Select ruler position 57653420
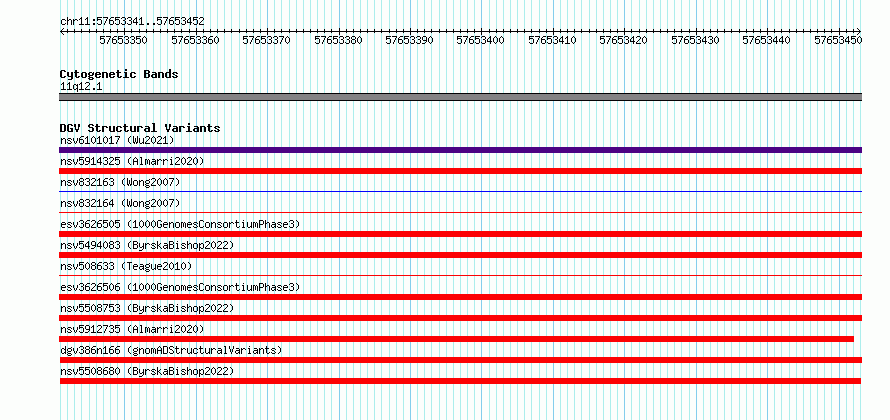This screenshot has width=890, height=420. coord(624,40)
